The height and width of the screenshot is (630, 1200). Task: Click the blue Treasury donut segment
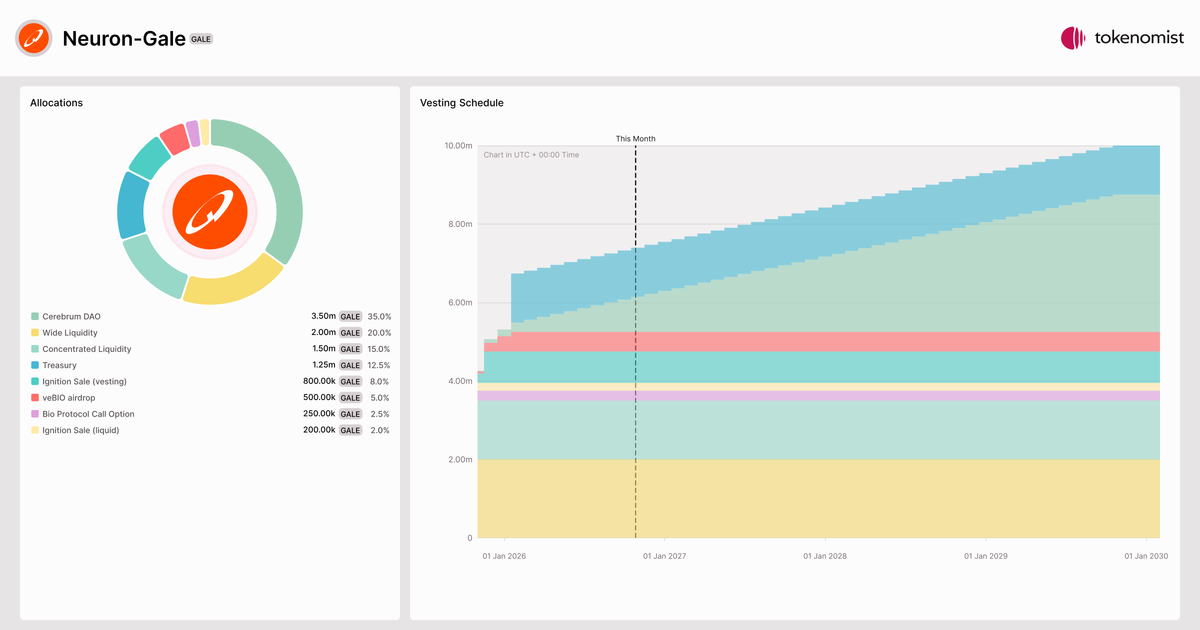click(131, 206)
